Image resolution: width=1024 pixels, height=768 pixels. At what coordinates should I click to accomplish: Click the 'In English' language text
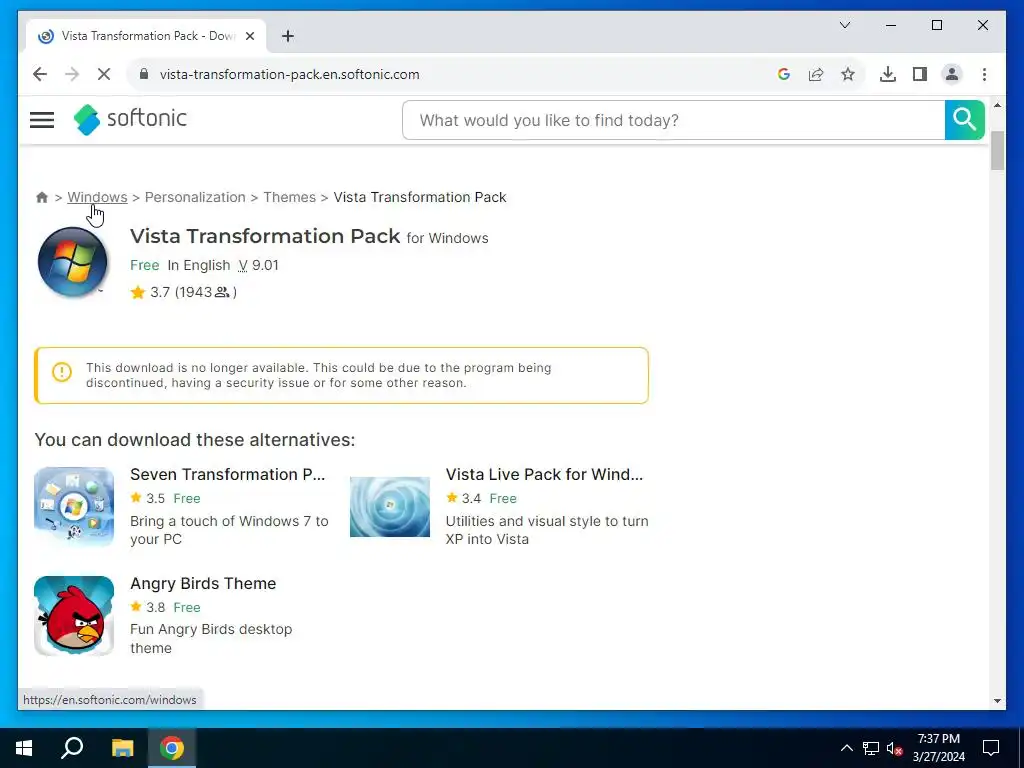tap(199, 265)
